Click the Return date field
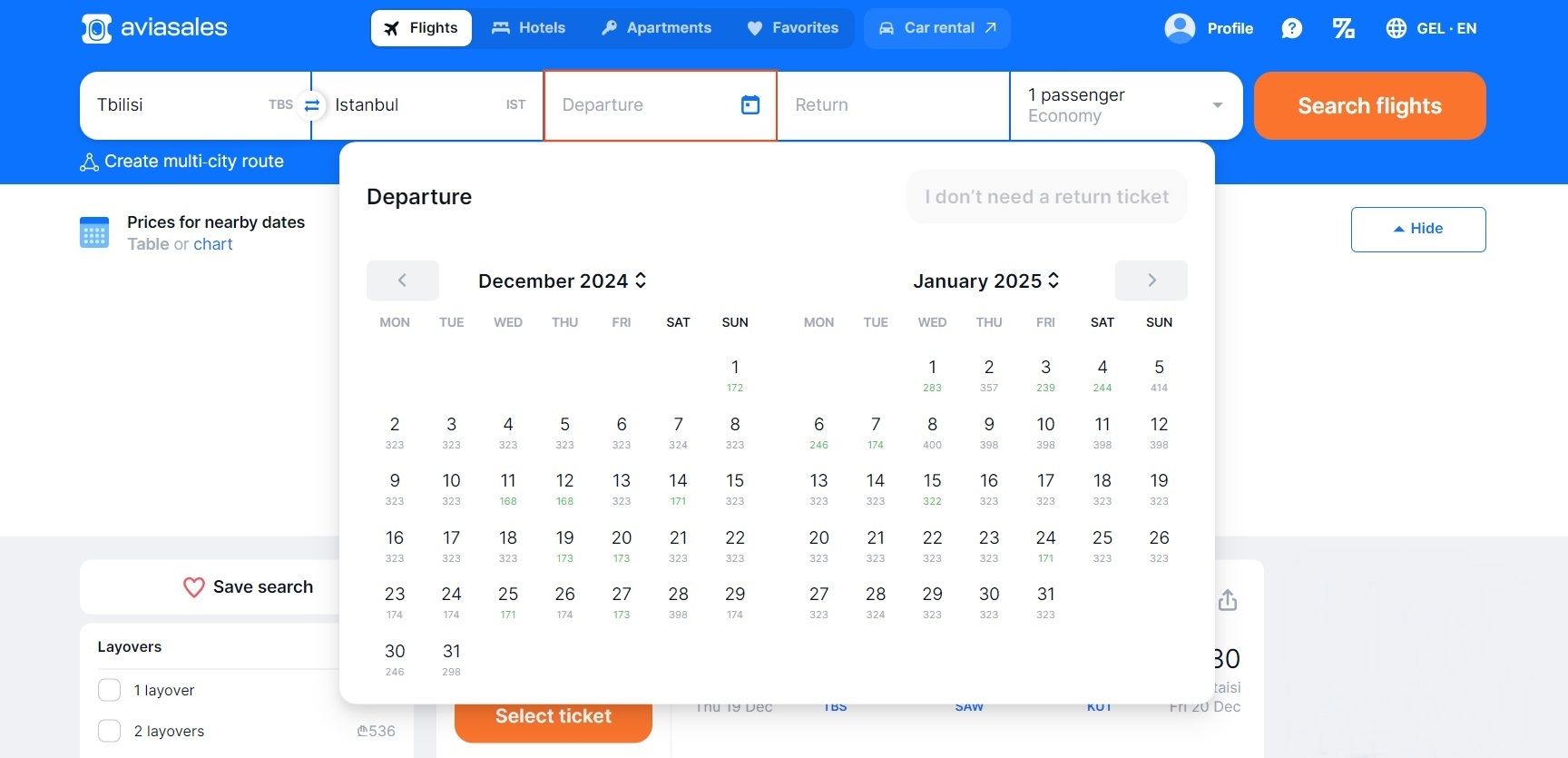This screenshot has height=758, width=1568. [894, 105]
